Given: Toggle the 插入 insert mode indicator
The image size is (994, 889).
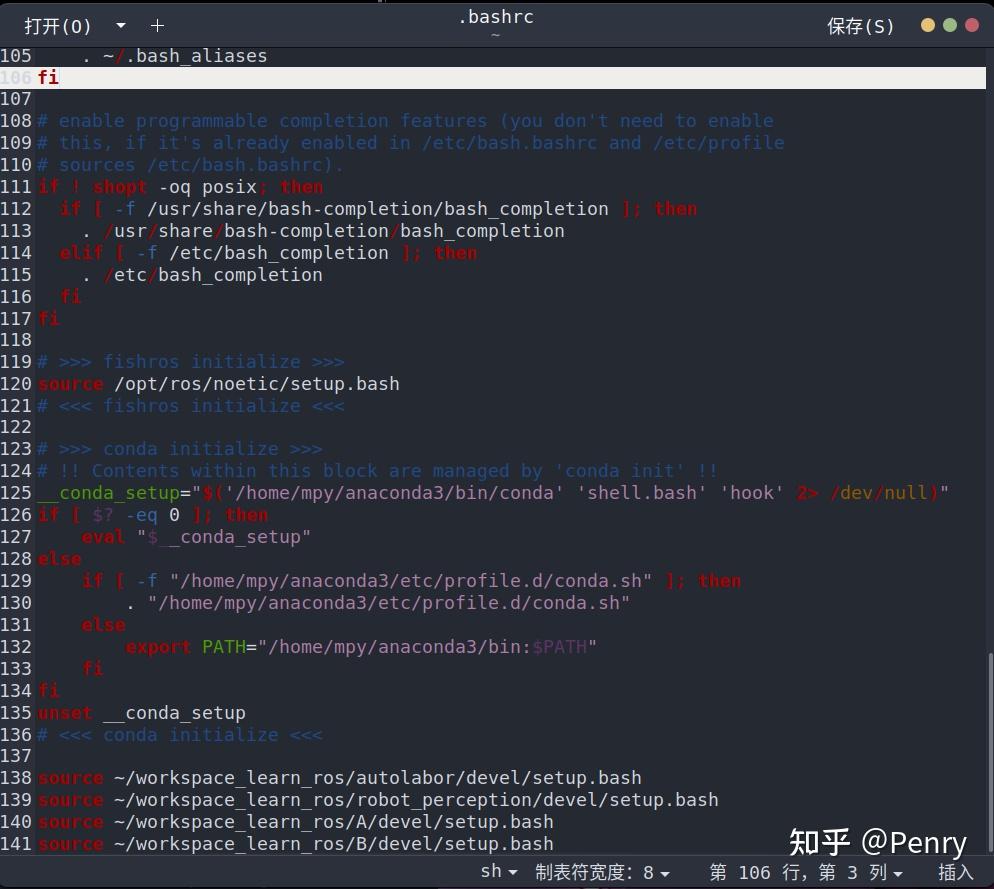Looking at the screenshot, I should point(955,871).
